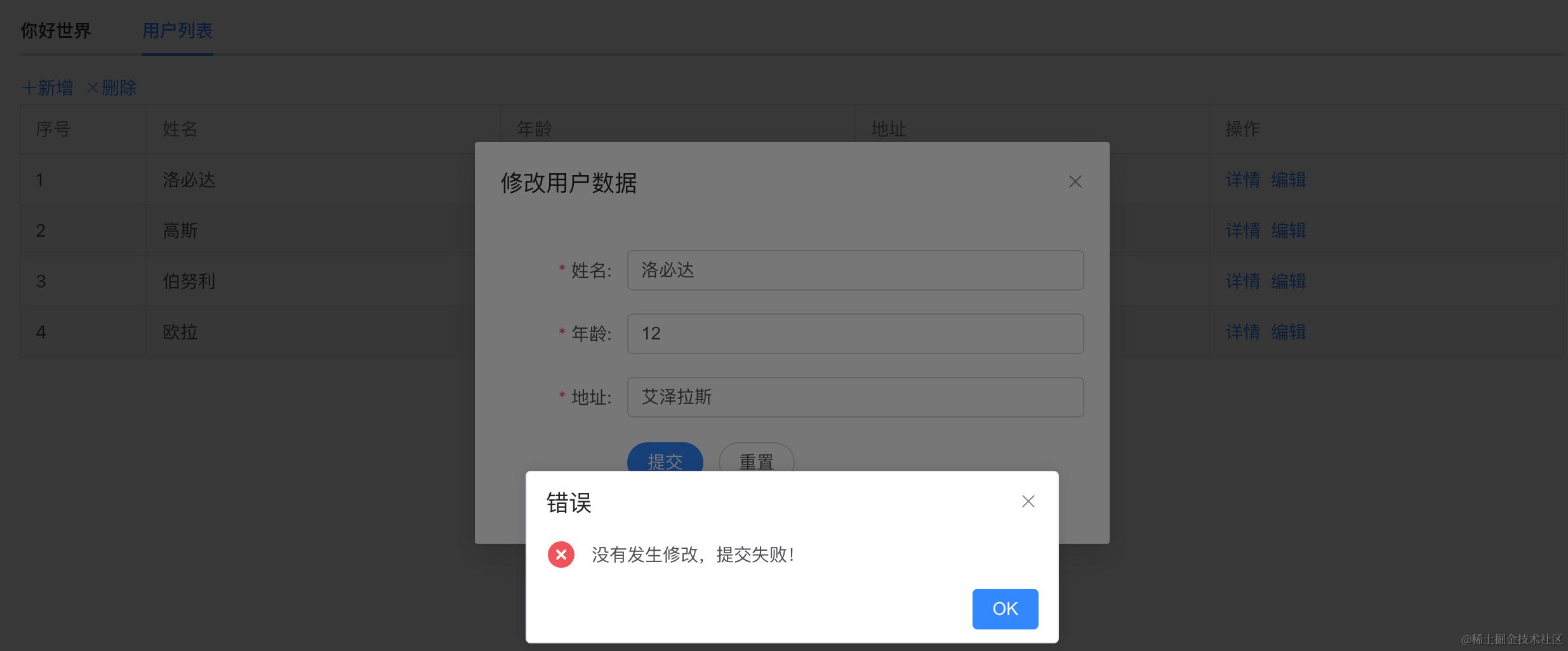Click the +新增 add link

48,88
